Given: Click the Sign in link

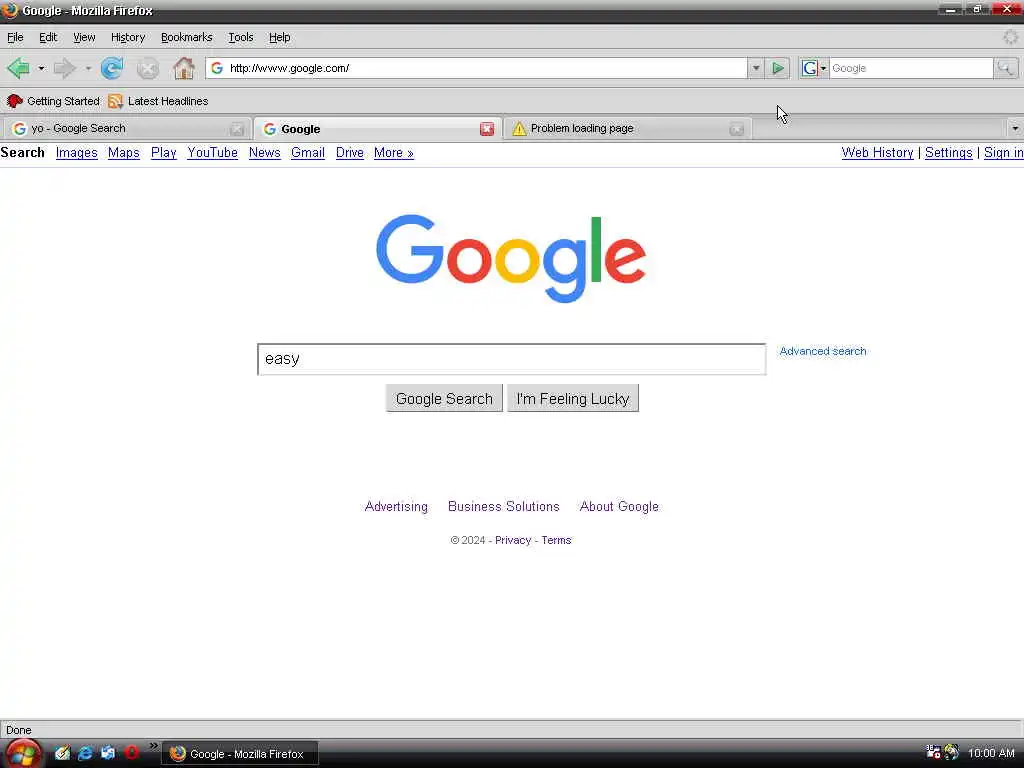Looking at the screenshot, I should pos(1003,153).
